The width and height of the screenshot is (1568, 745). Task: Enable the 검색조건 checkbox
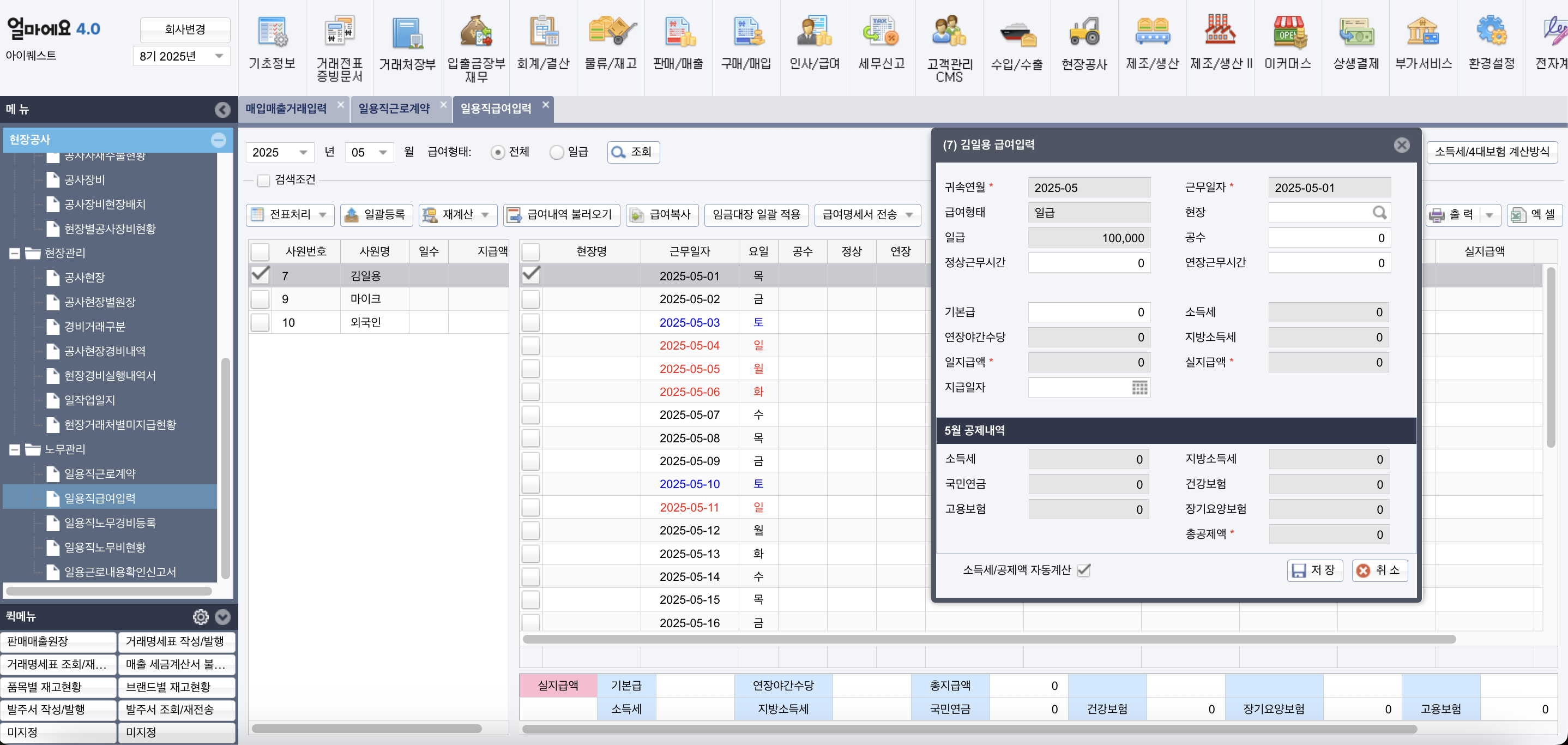[263, 180]
